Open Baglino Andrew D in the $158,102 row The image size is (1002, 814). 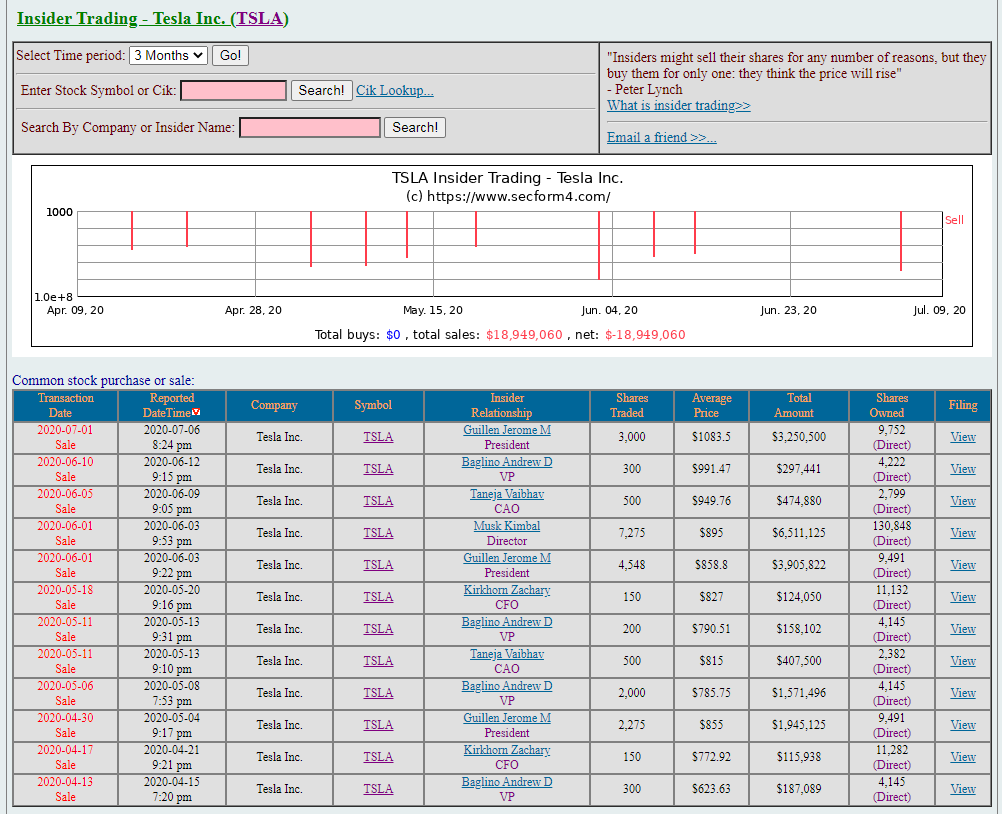pos(507,622)
